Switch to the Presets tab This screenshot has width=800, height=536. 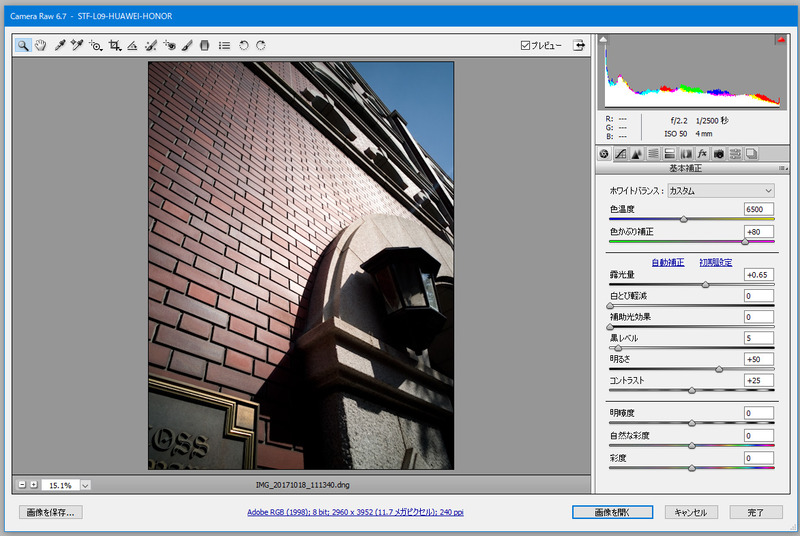point(735,154)
